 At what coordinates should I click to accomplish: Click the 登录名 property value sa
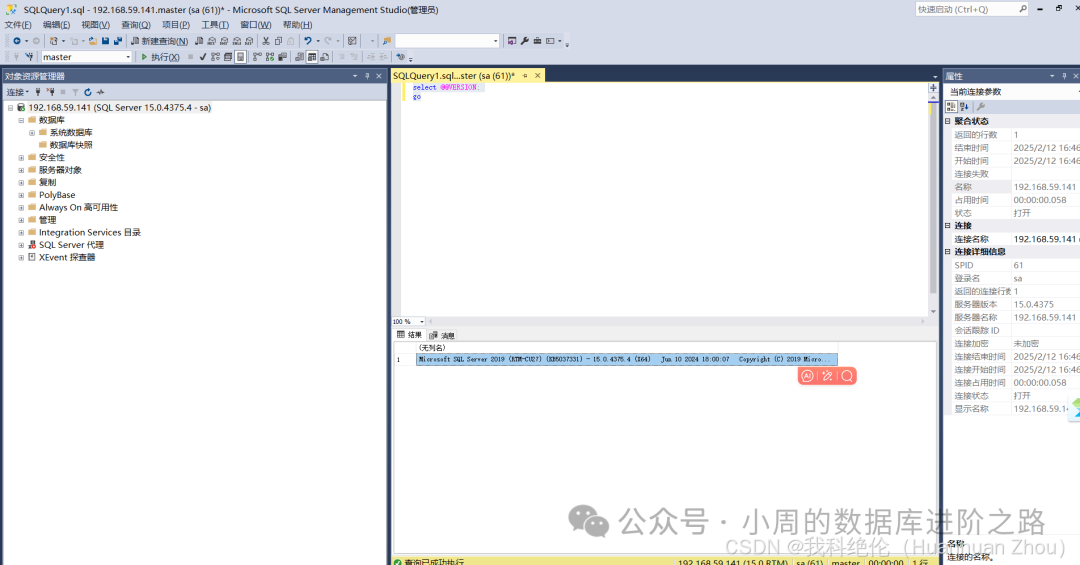[x=1017, y=278]
